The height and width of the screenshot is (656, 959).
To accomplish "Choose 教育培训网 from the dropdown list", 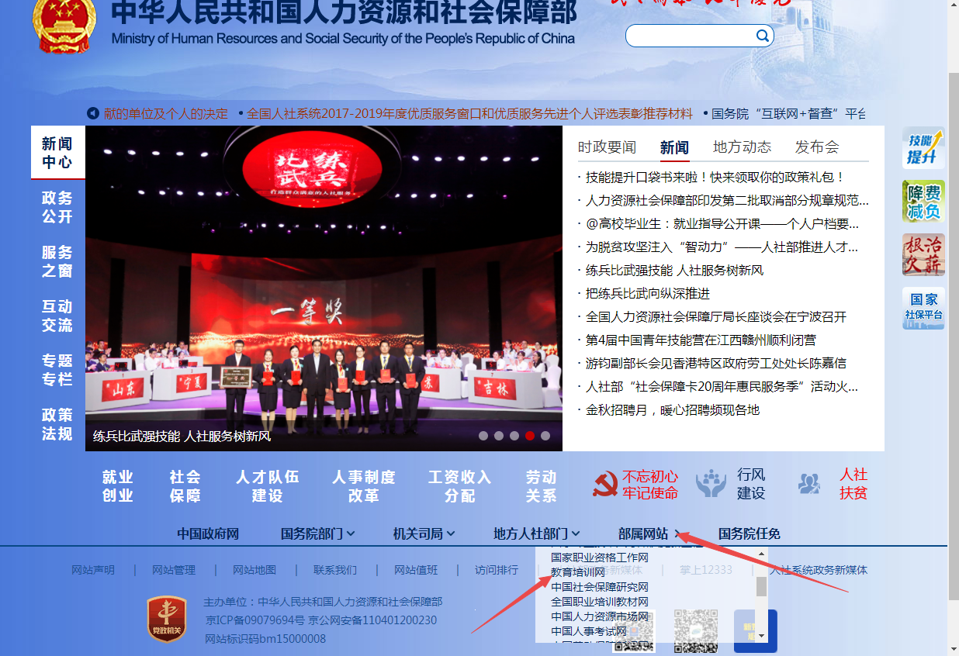I will (x=578, y=572).
